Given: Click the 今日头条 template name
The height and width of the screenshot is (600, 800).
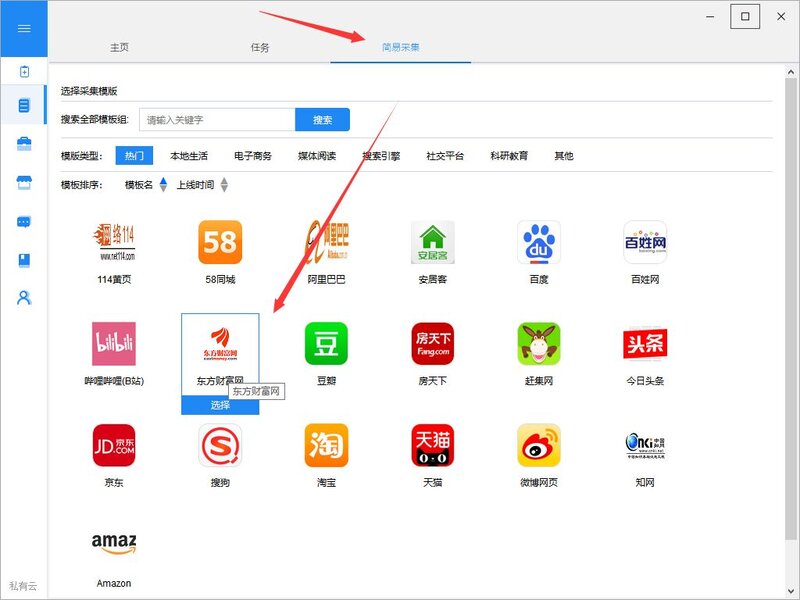Looking at the screenshot, I should [x=645, y=381].
